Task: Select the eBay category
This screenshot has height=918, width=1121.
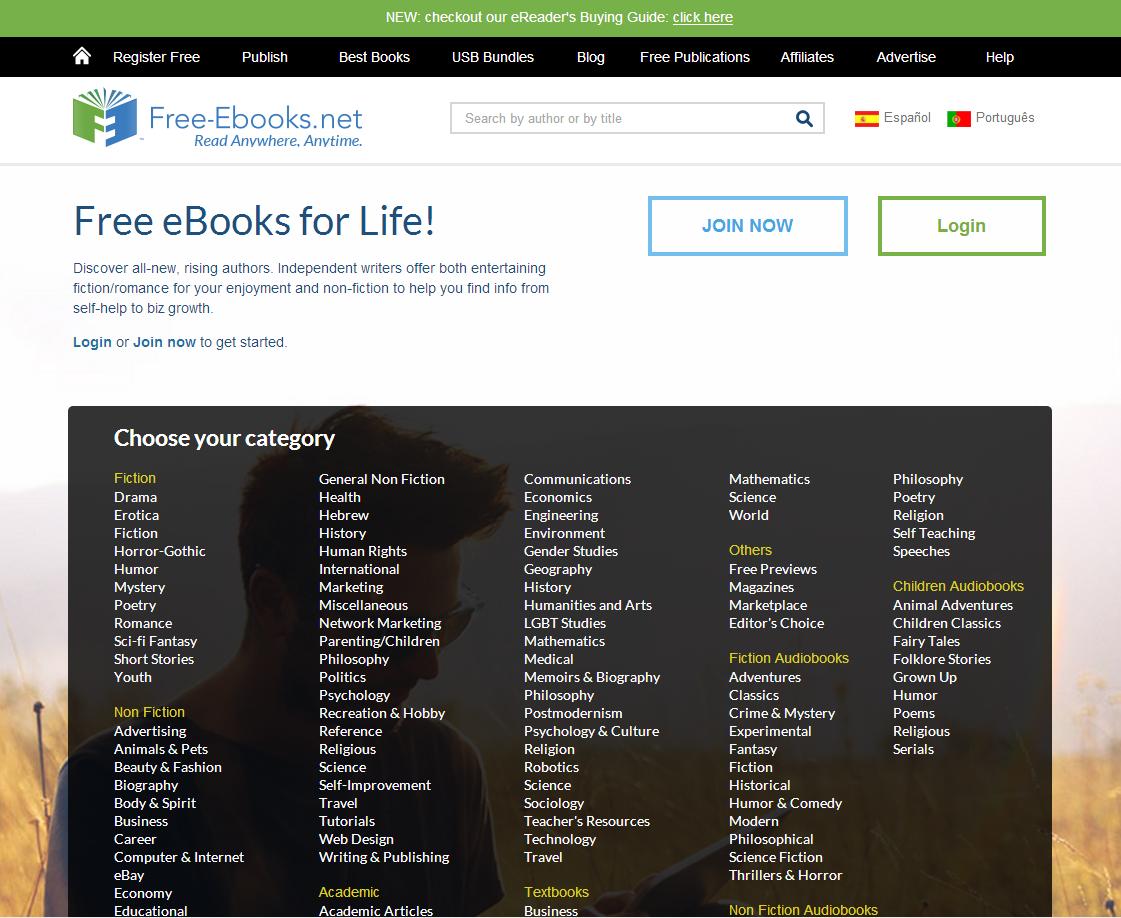Action: (x=129, y=875)
